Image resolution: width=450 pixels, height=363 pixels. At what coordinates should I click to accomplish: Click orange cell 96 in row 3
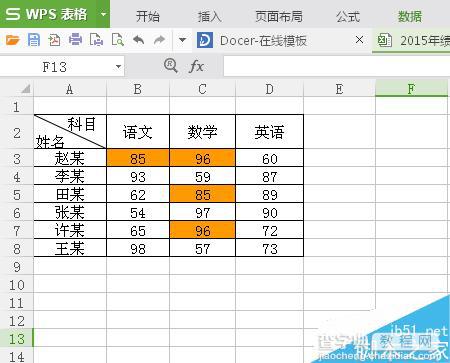pos(203,158)
